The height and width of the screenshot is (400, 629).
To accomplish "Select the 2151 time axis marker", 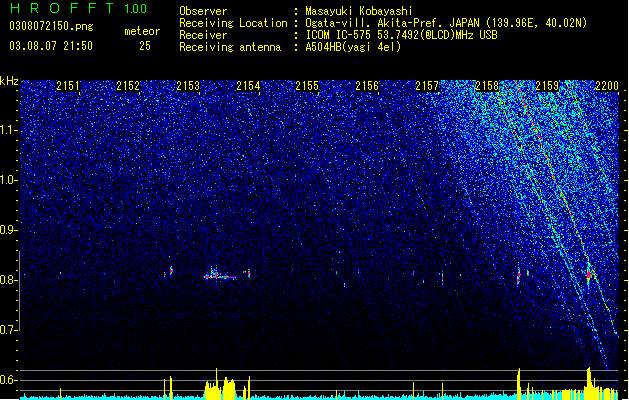I will point(68,86).
